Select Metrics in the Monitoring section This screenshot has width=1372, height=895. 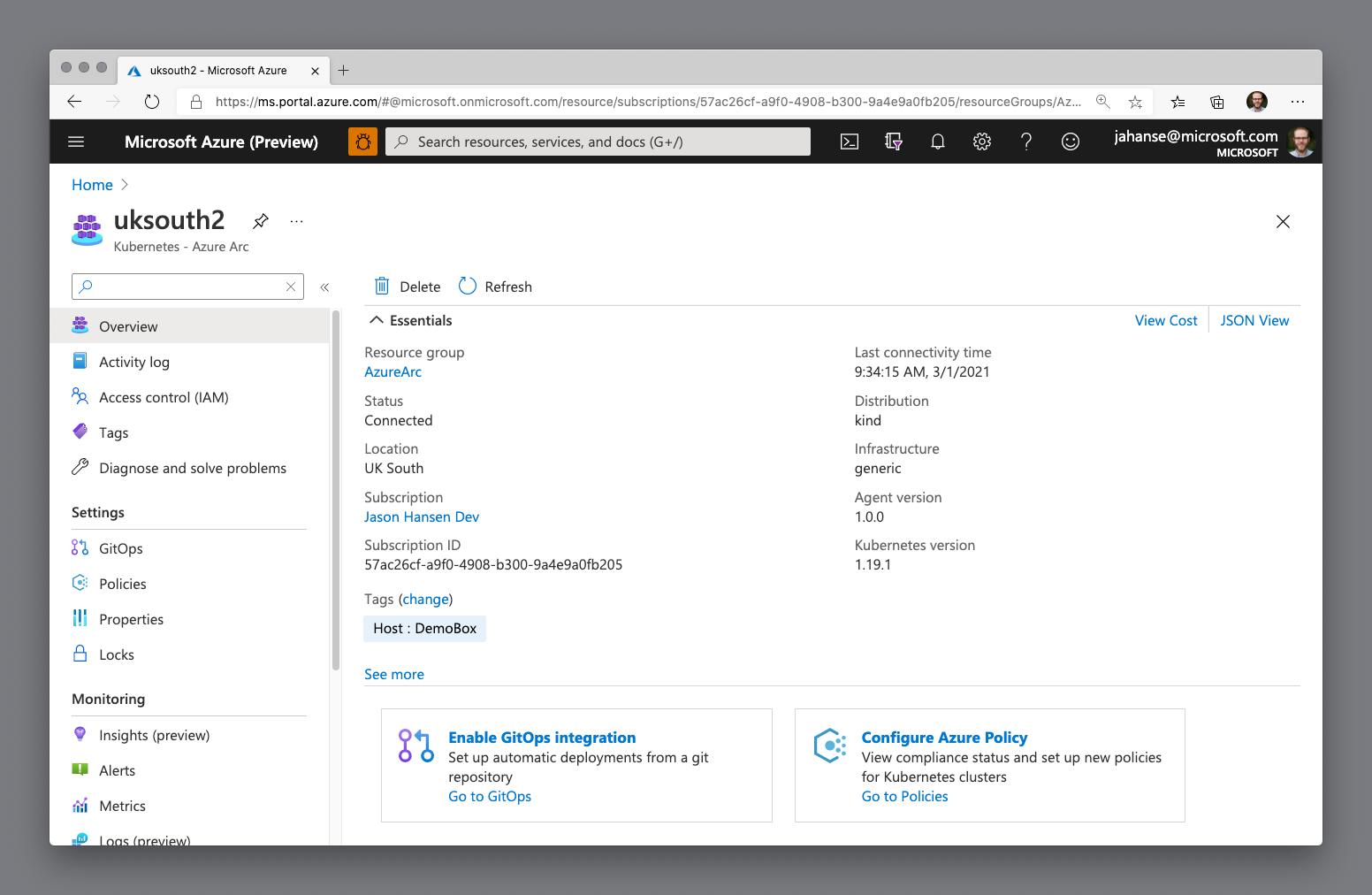pyautogui.click(x=122, y=806)
